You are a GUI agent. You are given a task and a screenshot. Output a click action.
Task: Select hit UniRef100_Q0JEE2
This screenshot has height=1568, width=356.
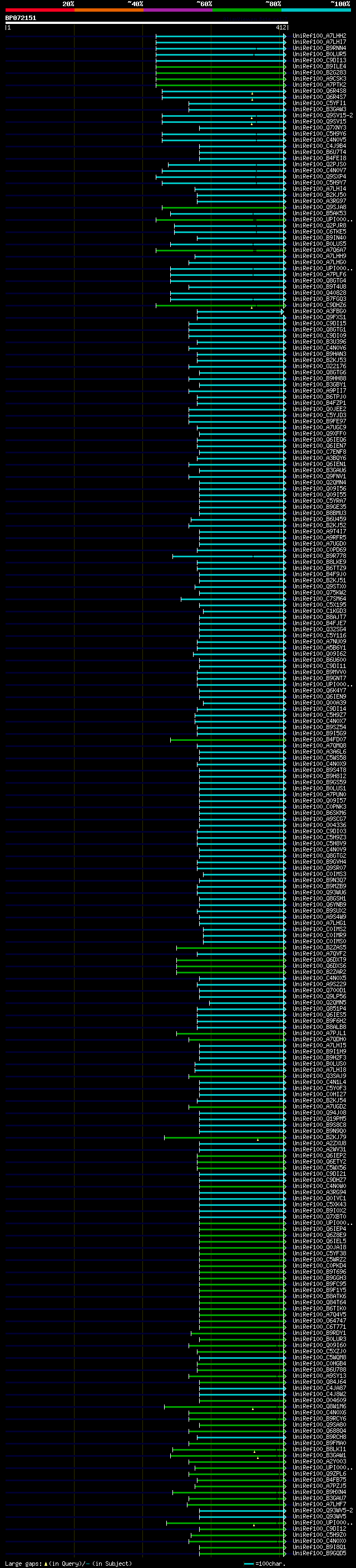click(319, 409)
